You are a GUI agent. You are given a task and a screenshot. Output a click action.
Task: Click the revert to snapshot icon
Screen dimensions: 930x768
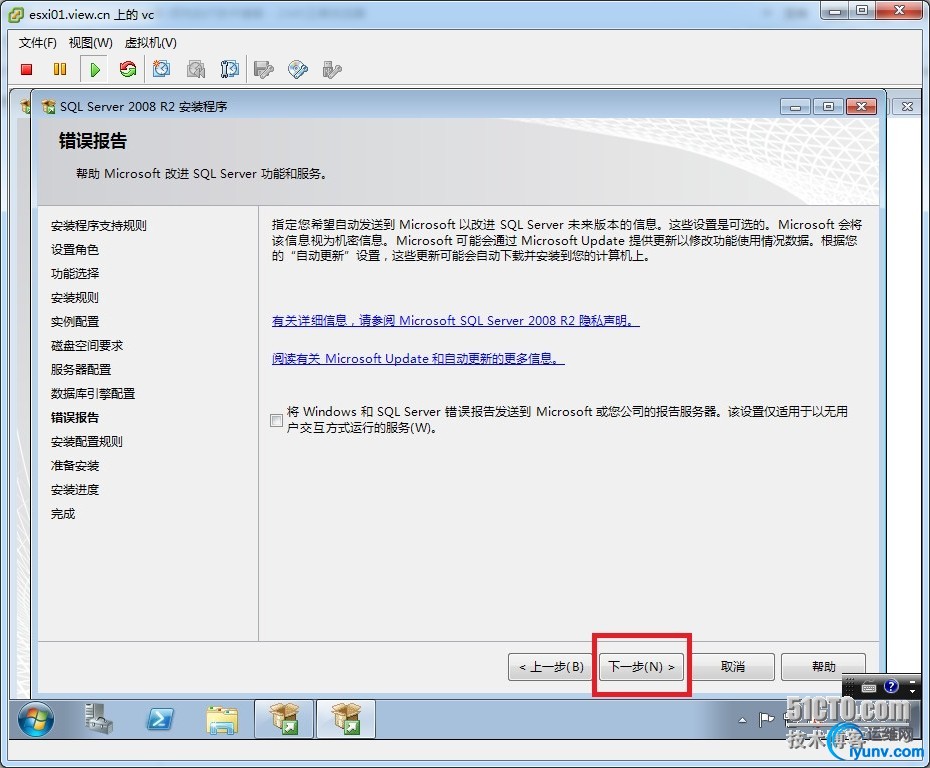pyautogui.click(x=196, y=69)
